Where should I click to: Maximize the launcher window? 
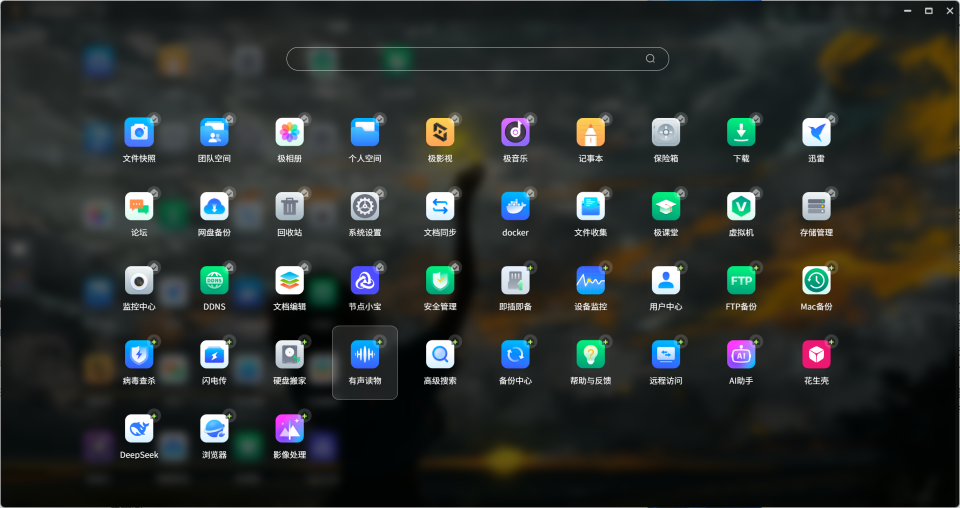point(928,10)
